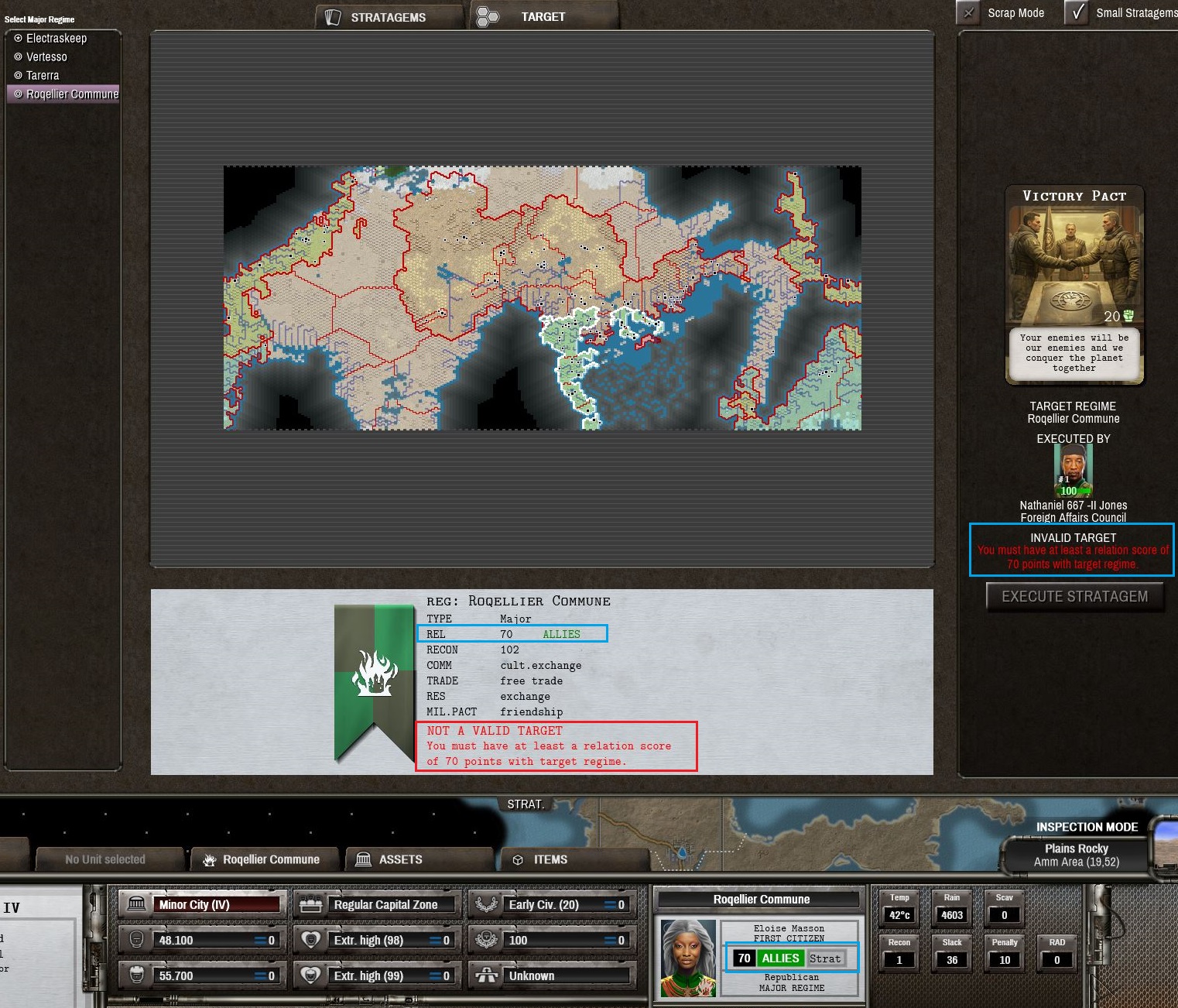Viewport: 1178px width, 1008px height.
Task: Click the heart icon beside Extr. high (98)
Action: 311,940
